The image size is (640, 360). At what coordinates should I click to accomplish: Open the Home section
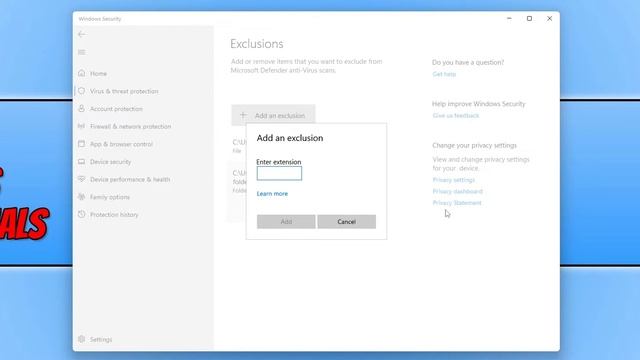pyautogui.click(x=98, y=73)
